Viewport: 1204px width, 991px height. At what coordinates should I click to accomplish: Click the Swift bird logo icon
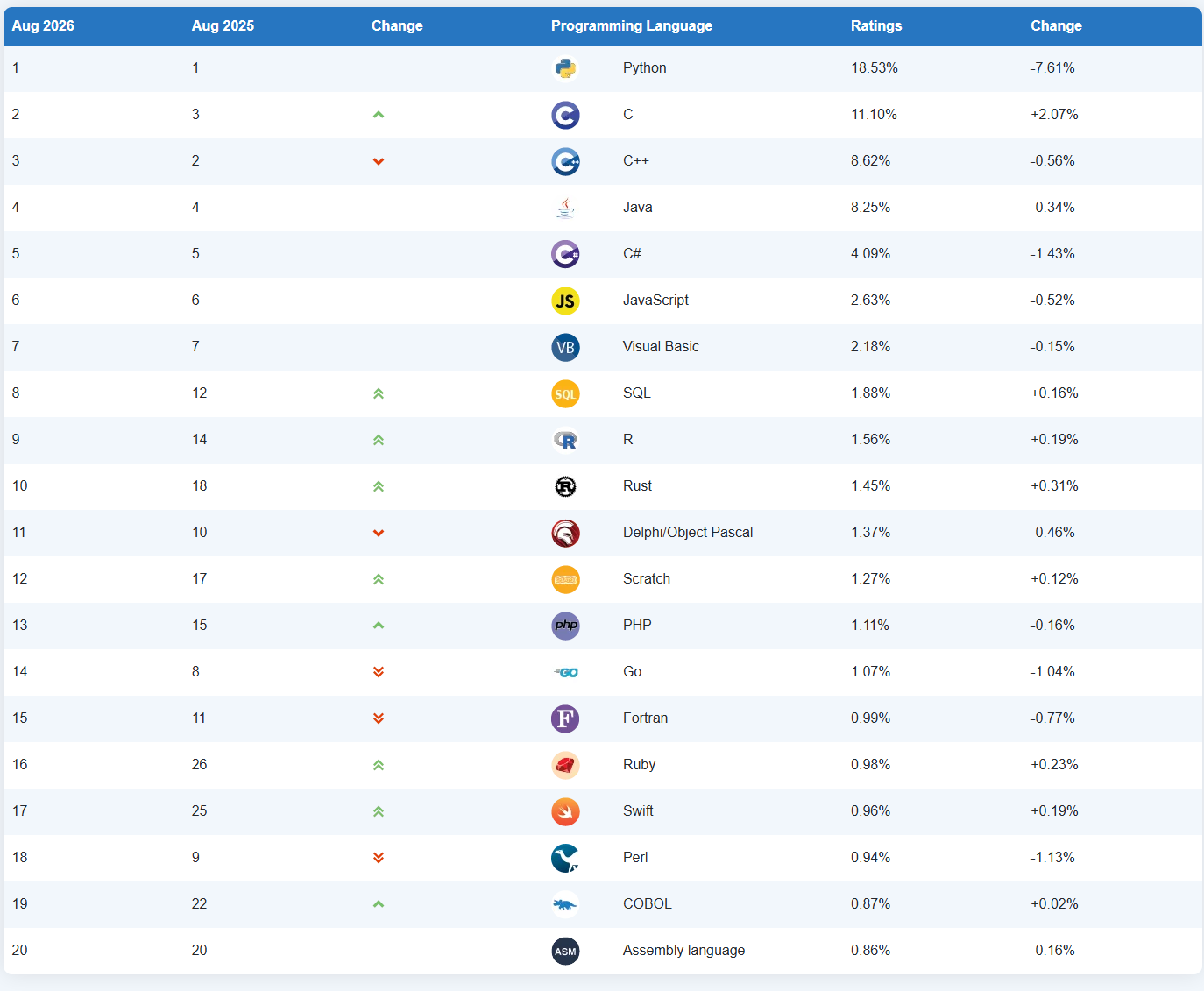pyautogui.click(x=565, y=811)
